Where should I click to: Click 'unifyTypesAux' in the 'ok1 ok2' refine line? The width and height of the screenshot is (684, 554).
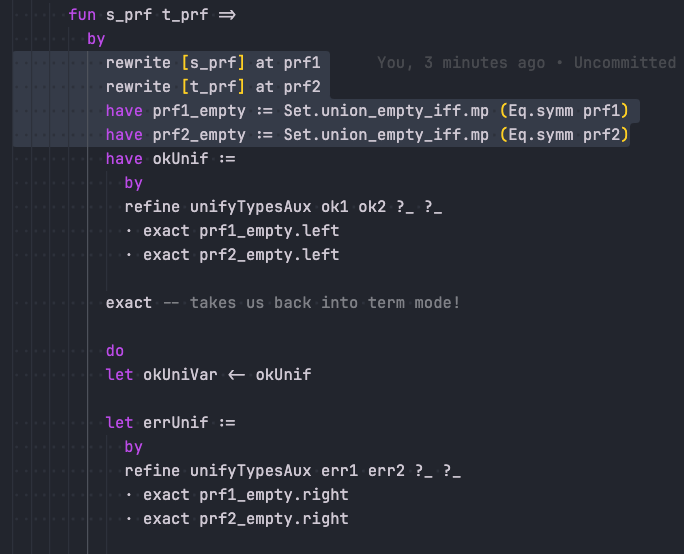[x=250, y=207]
